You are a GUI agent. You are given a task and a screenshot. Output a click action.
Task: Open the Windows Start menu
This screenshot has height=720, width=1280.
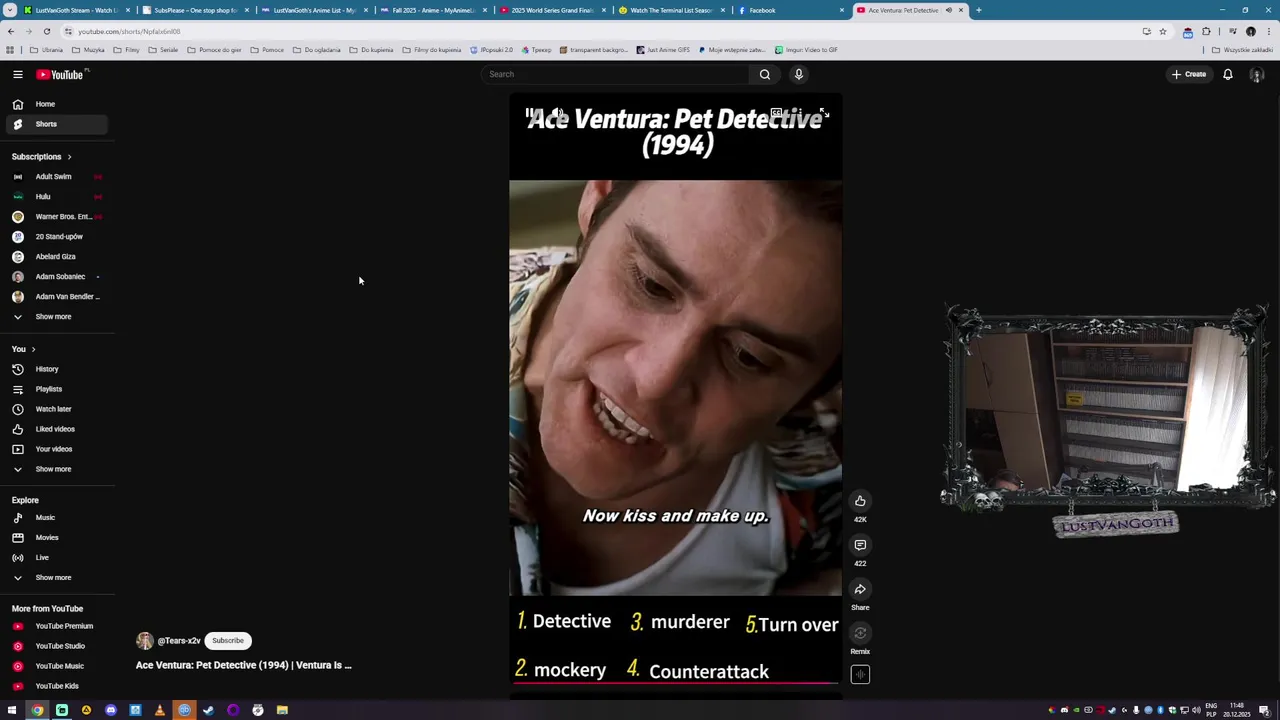click(12, 710)
